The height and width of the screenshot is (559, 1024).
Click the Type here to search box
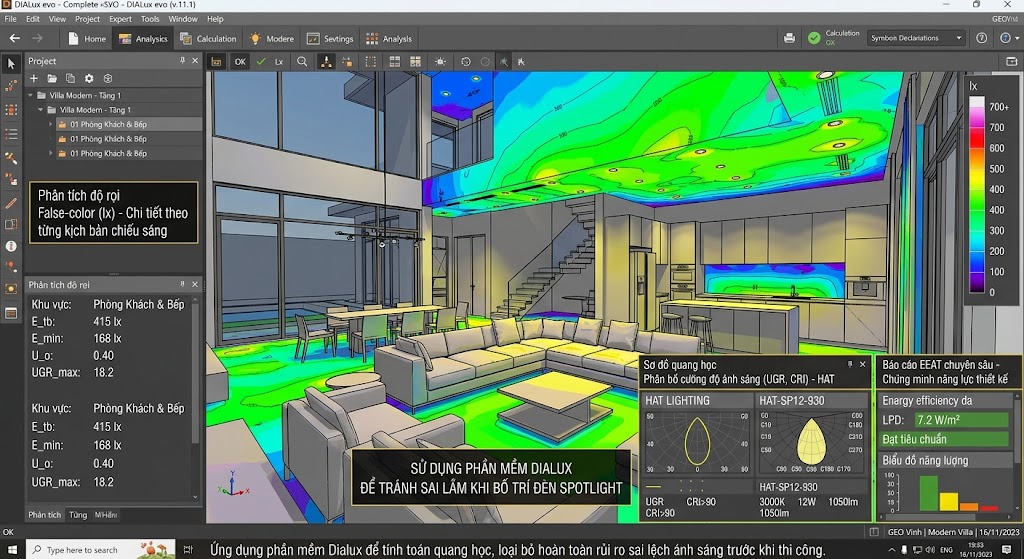101,549
